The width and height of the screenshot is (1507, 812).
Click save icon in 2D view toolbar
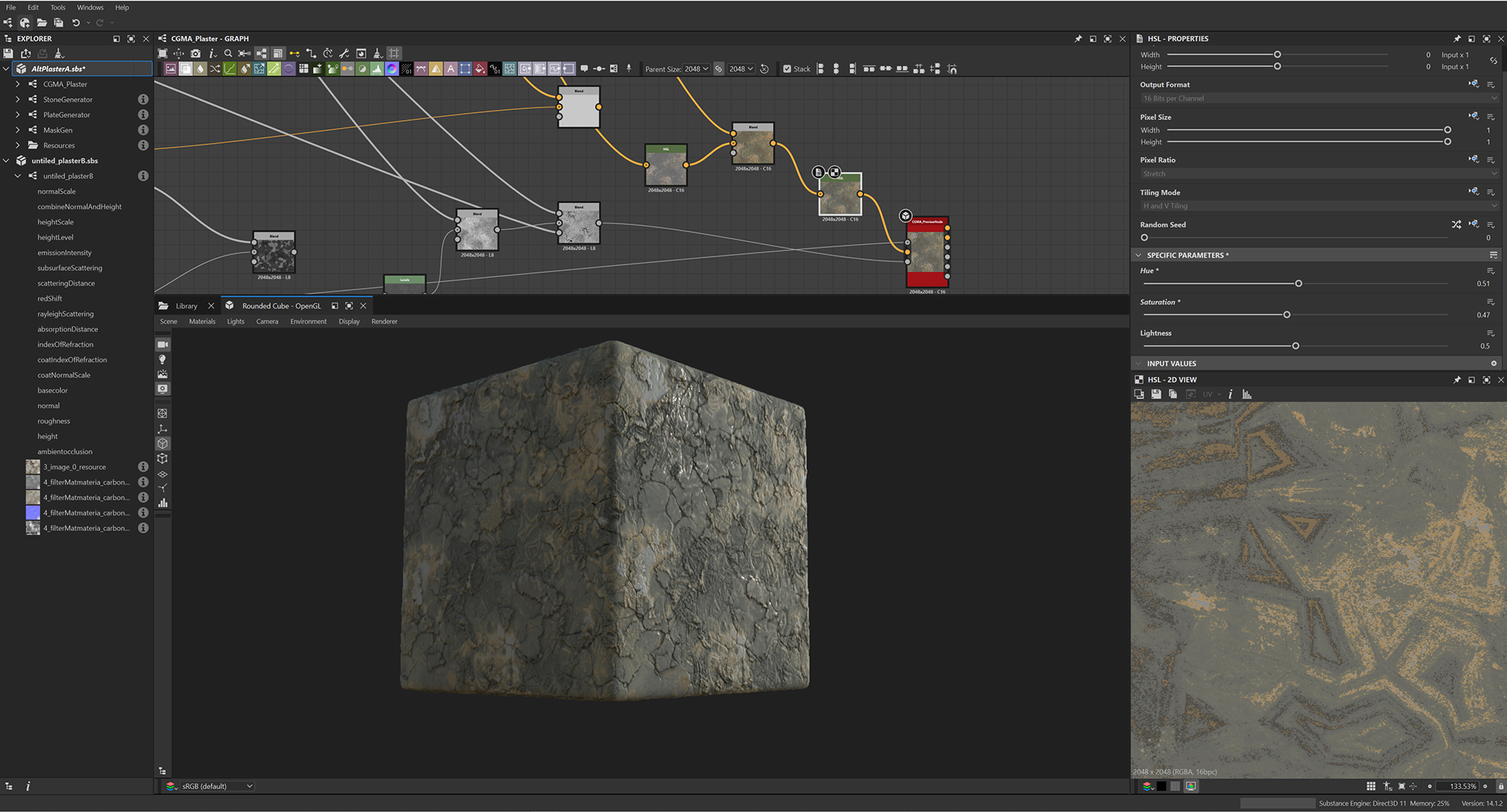pyautogui.click(x=1156, y=395)
